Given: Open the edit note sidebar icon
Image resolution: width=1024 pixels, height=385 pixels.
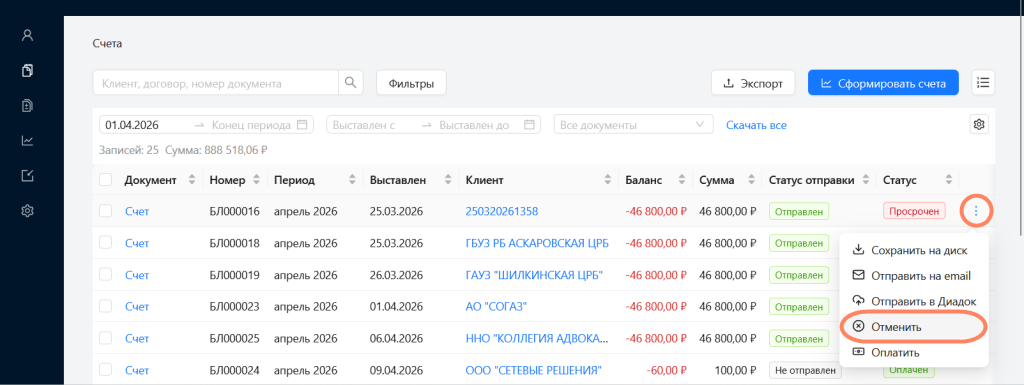Looking at the screenshot, I should point(27,176).
